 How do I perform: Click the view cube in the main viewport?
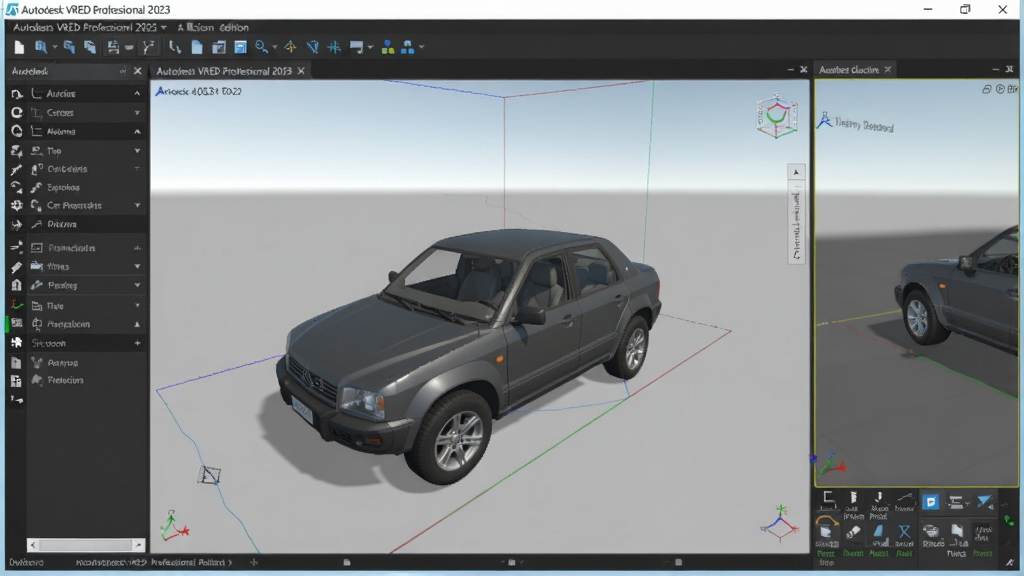[777, 116]
